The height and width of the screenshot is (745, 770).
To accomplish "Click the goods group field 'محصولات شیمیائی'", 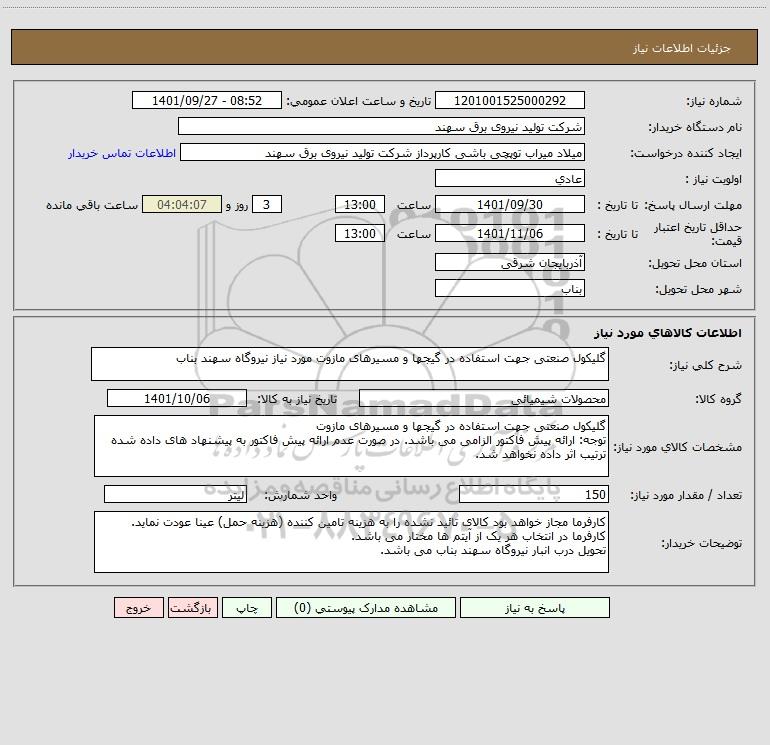I will [x=484, y=398].
